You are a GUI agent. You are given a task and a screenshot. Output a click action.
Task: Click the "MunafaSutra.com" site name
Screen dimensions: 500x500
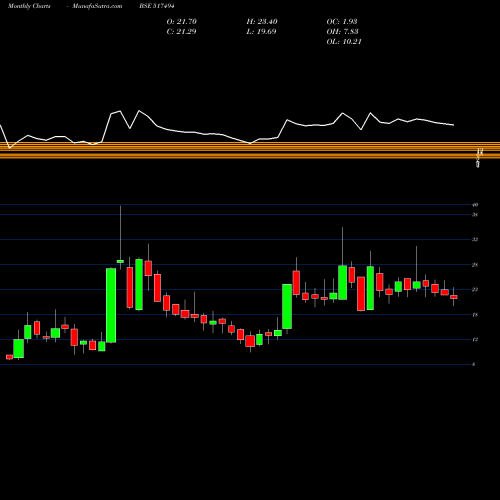97,6
